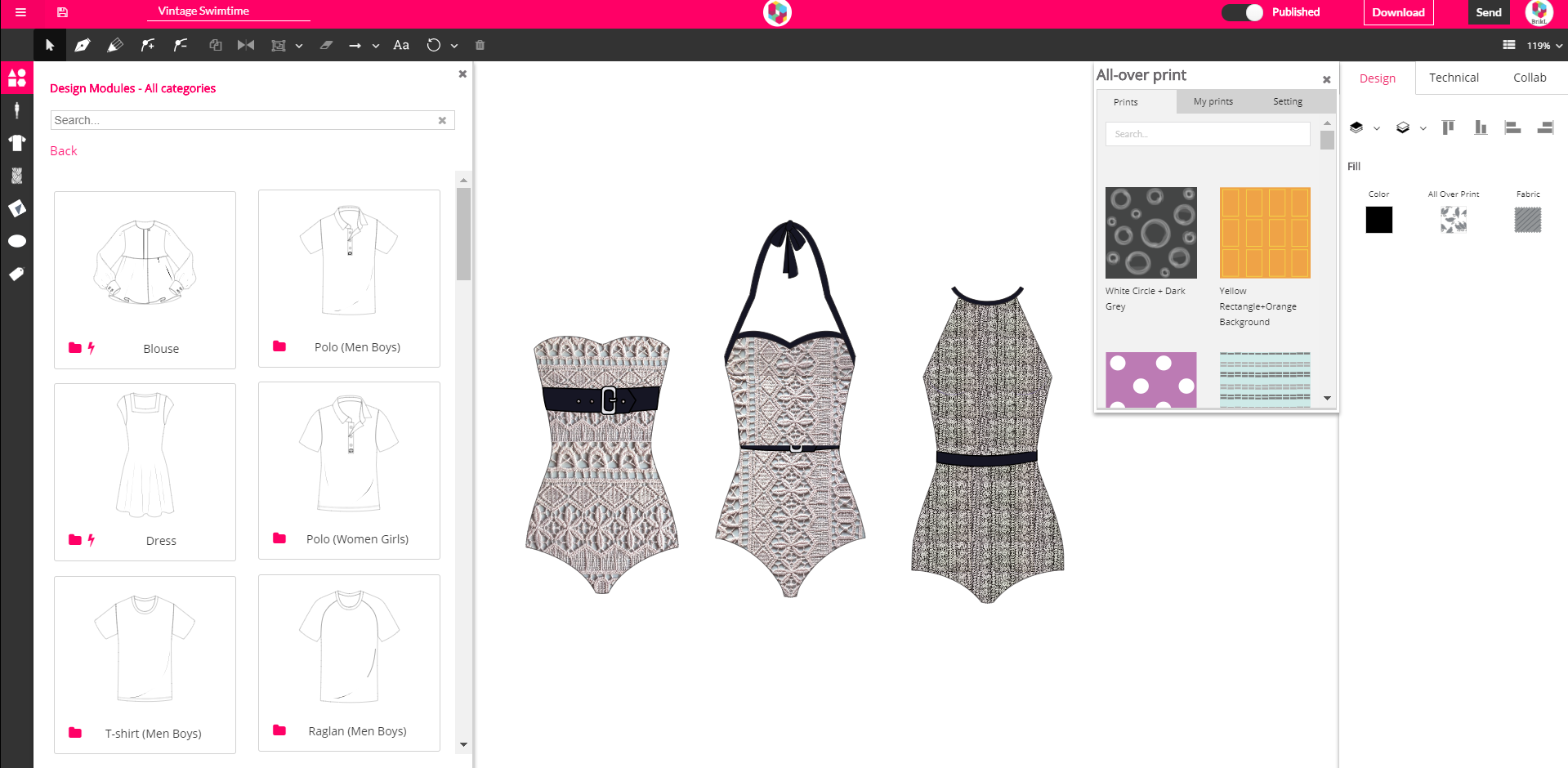The image size is (1568, 768).
Task: Activate the Mirror tool
Action: 246,45
